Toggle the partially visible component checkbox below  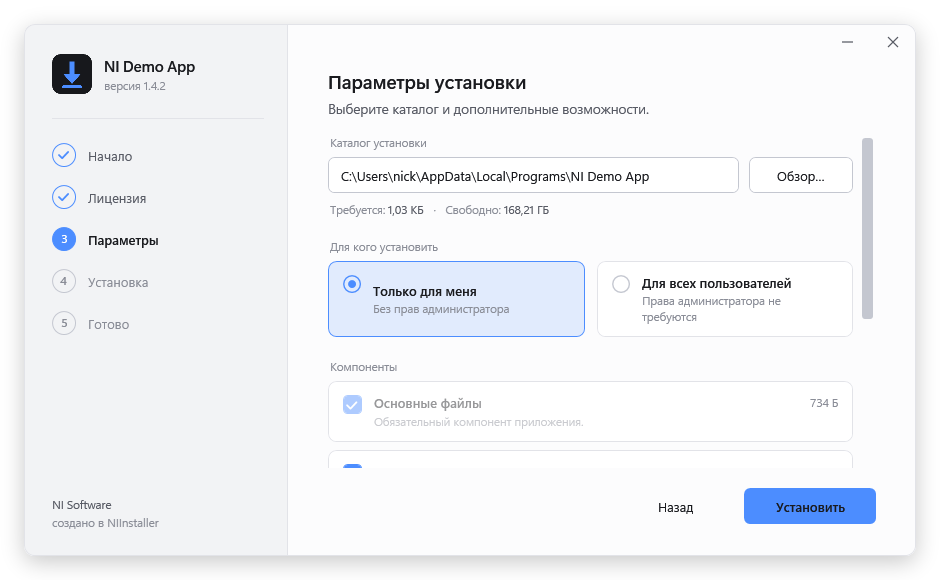(352, 466)
